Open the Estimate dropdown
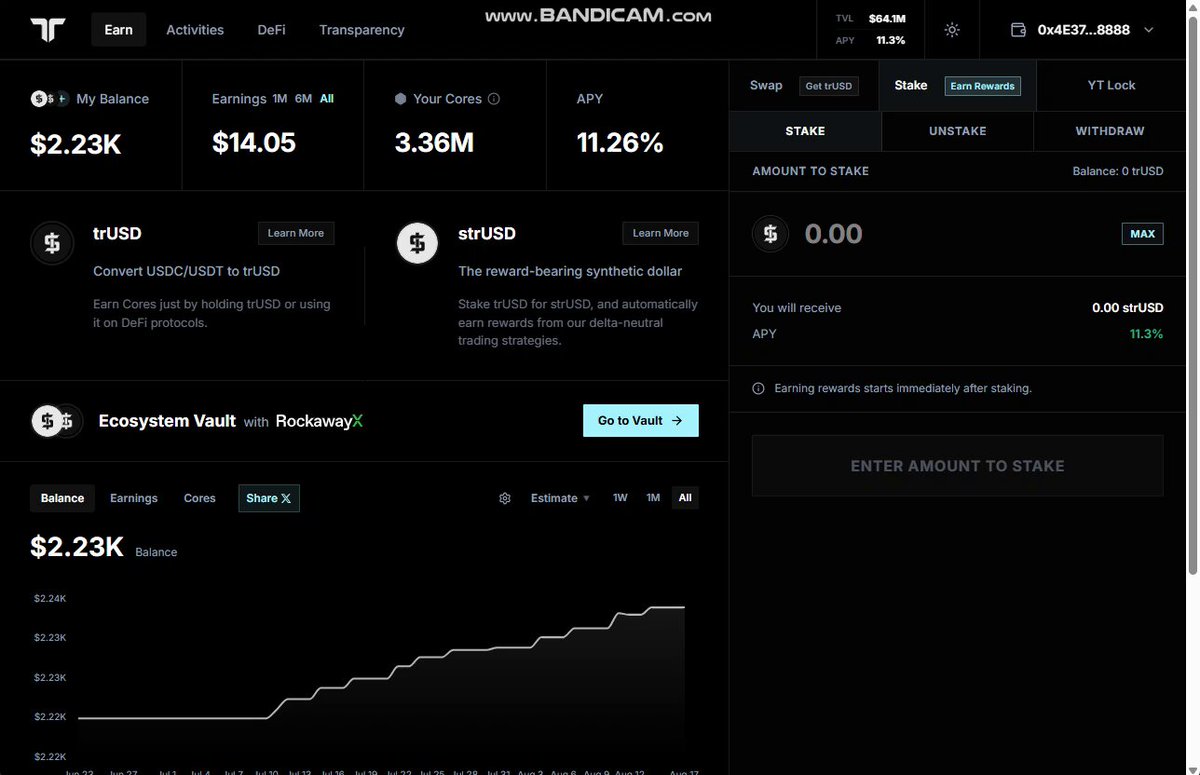Image resolution: width=1200 pixels, height=775 pixels. coord(560,498)
